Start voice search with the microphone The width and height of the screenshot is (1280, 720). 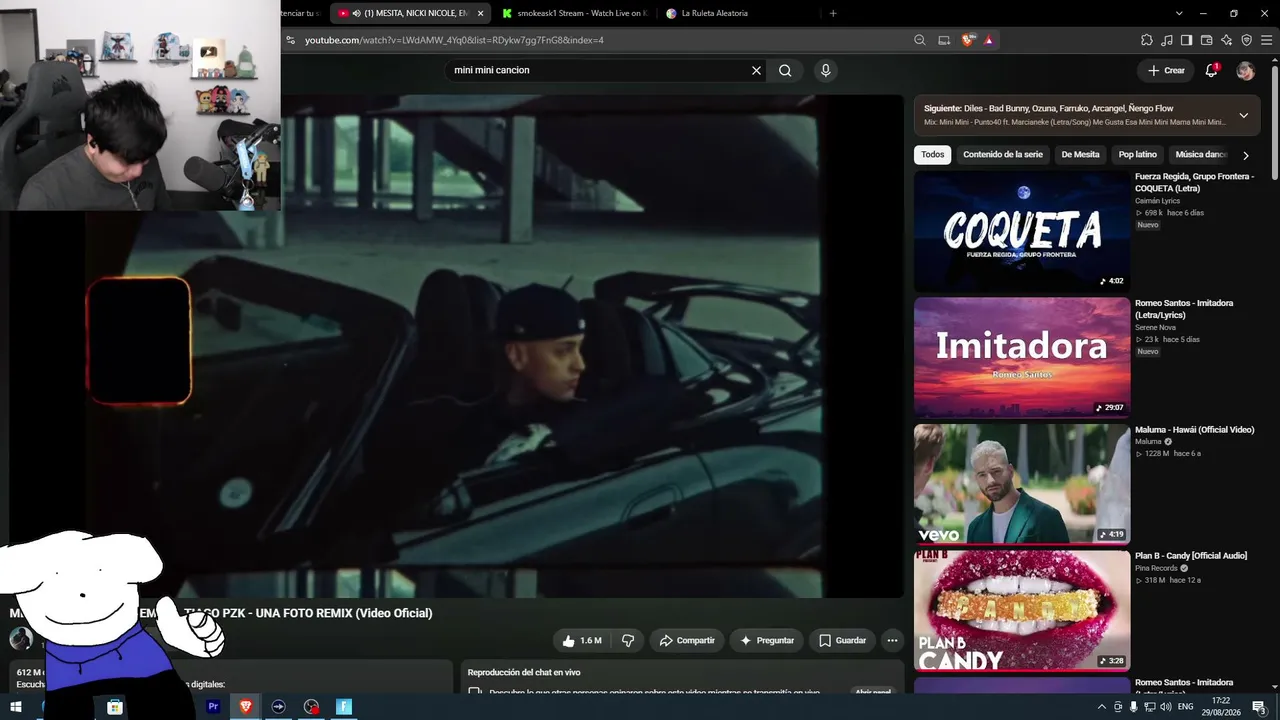[x=825, y=70]
